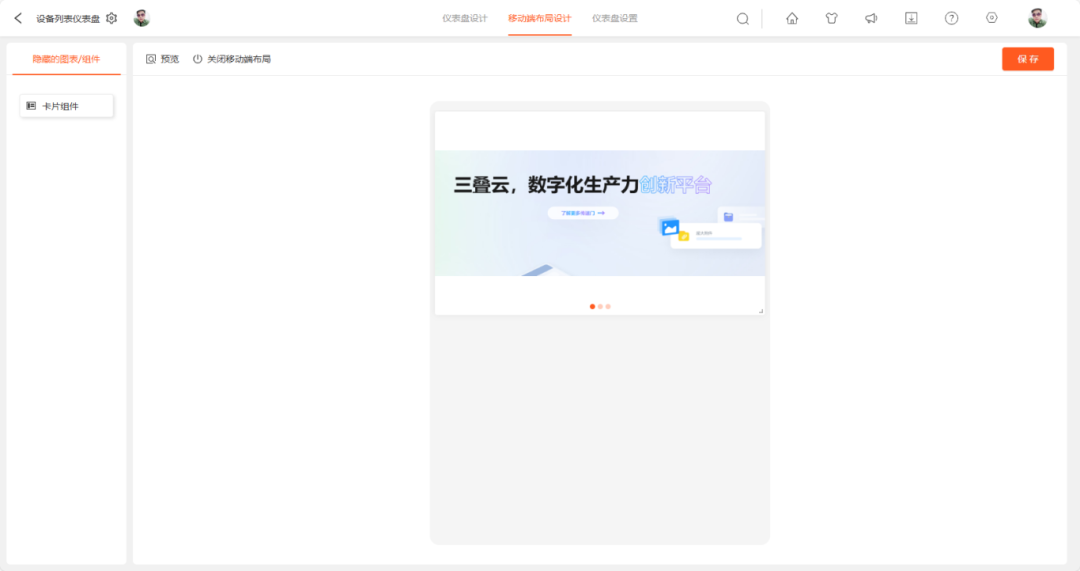The image size is (1080, 571).
Task: Open dashboard settings gear icon
Action: 112,18
